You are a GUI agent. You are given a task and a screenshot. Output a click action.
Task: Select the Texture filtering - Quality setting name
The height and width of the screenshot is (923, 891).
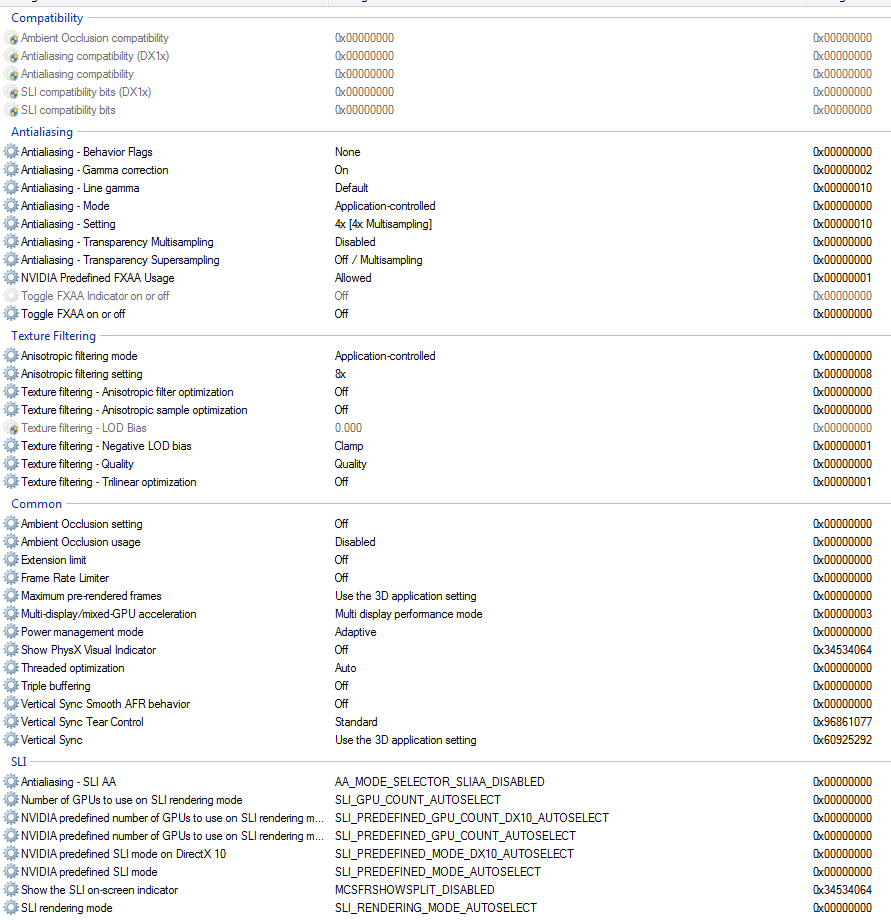[x=85, y=464]
